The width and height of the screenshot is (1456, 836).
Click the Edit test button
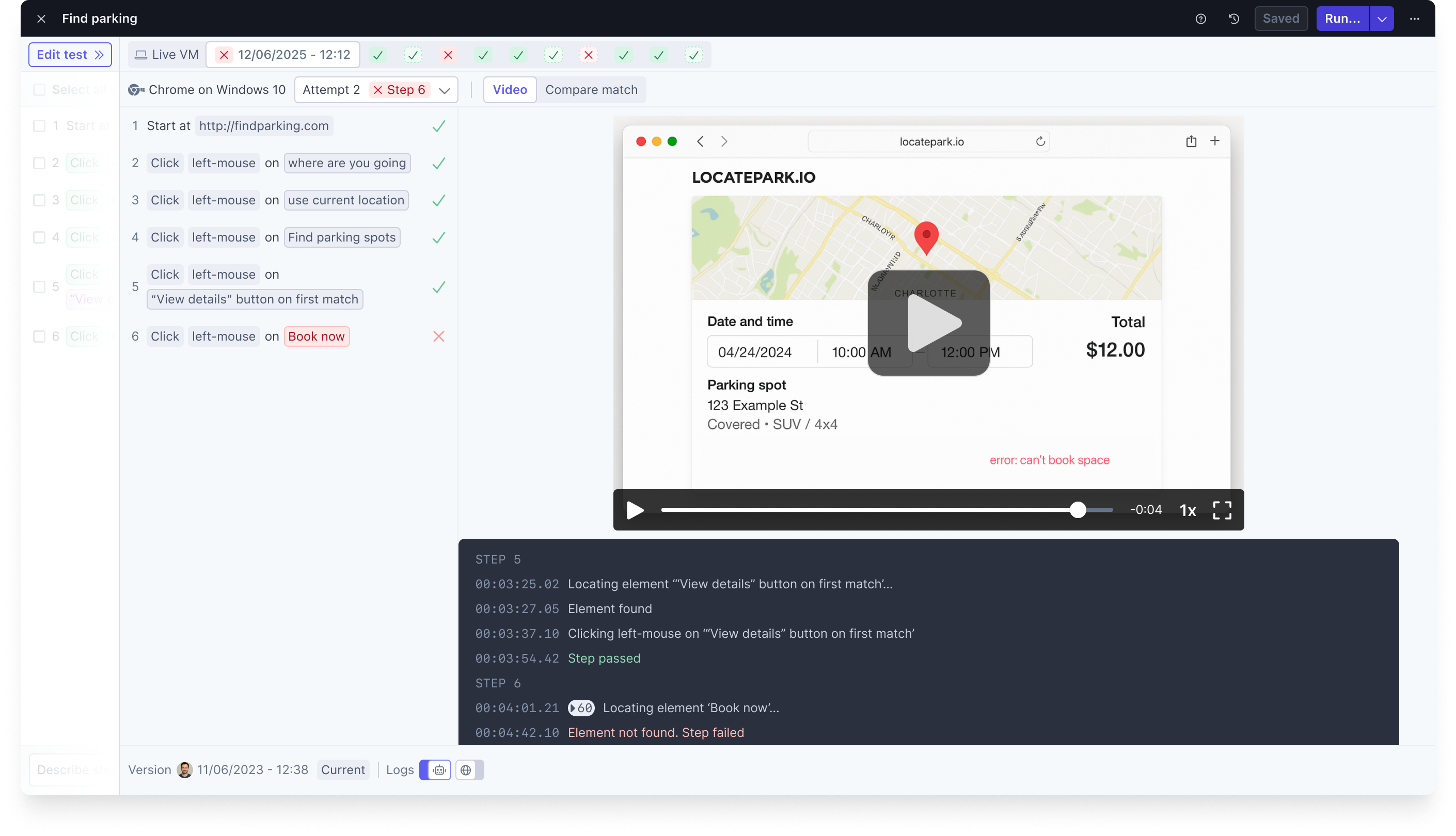pos(70,55)
